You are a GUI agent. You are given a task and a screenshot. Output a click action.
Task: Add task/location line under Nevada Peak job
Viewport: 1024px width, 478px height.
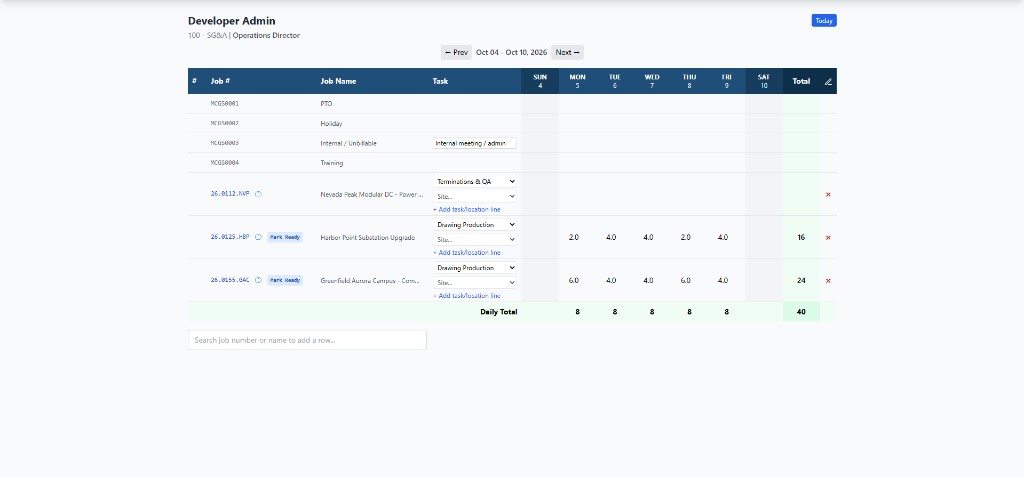pyautogui.click(x=466, y=210)
